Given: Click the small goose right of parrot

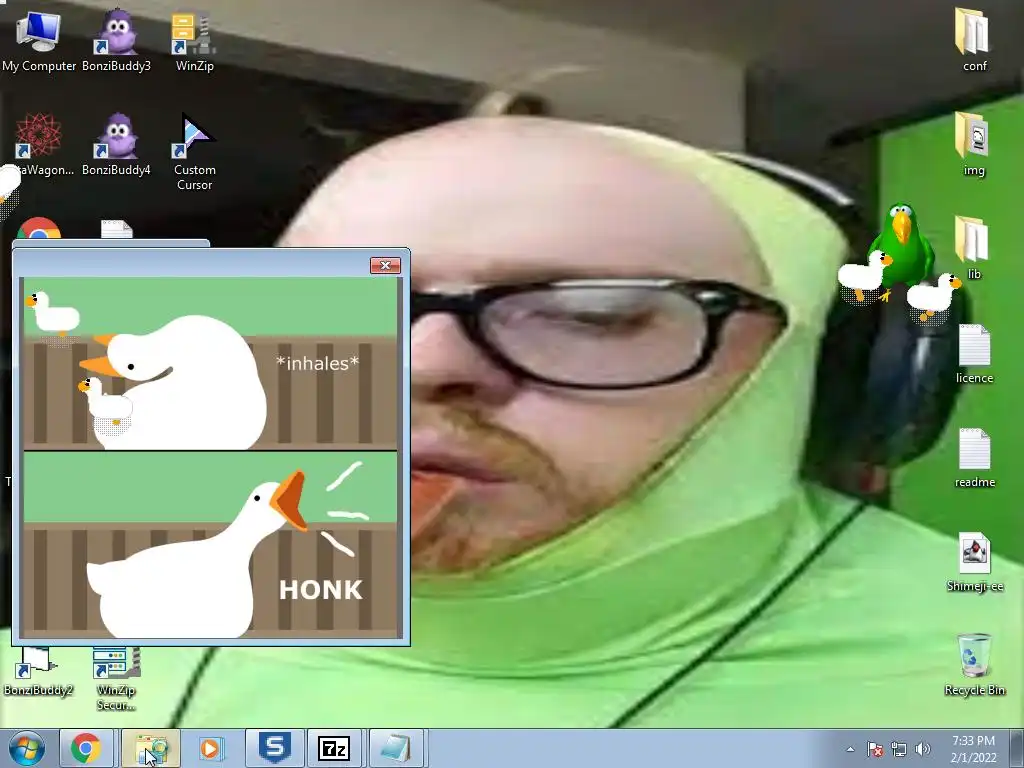Looking at the screenshot, I should coord(934,299).
